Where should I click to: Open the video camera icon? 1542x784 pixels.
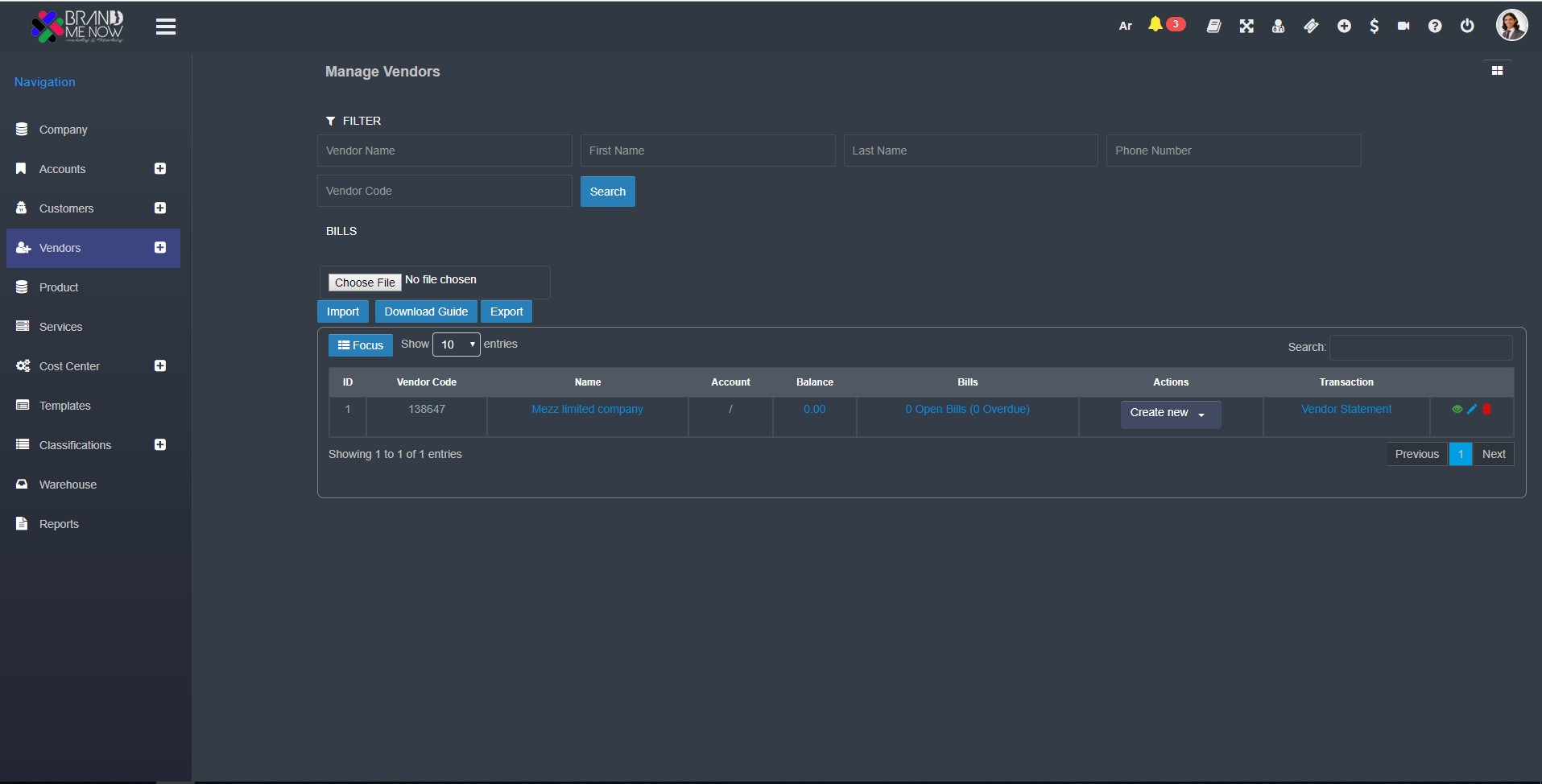(1404, 27)
